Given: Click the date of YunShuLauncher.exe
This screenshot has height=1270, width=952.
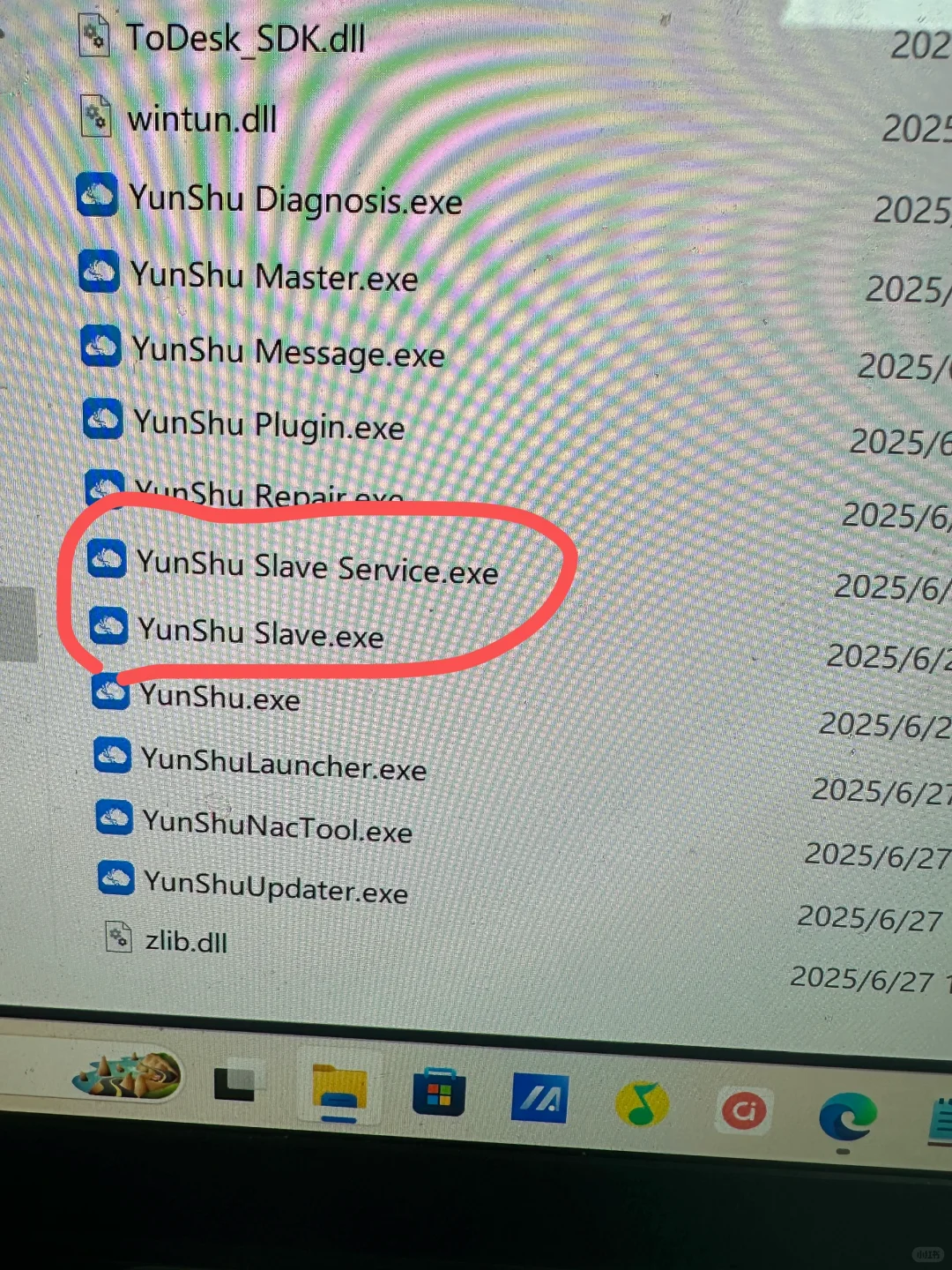Looking at the screenshot, I should tap(881, 791).
